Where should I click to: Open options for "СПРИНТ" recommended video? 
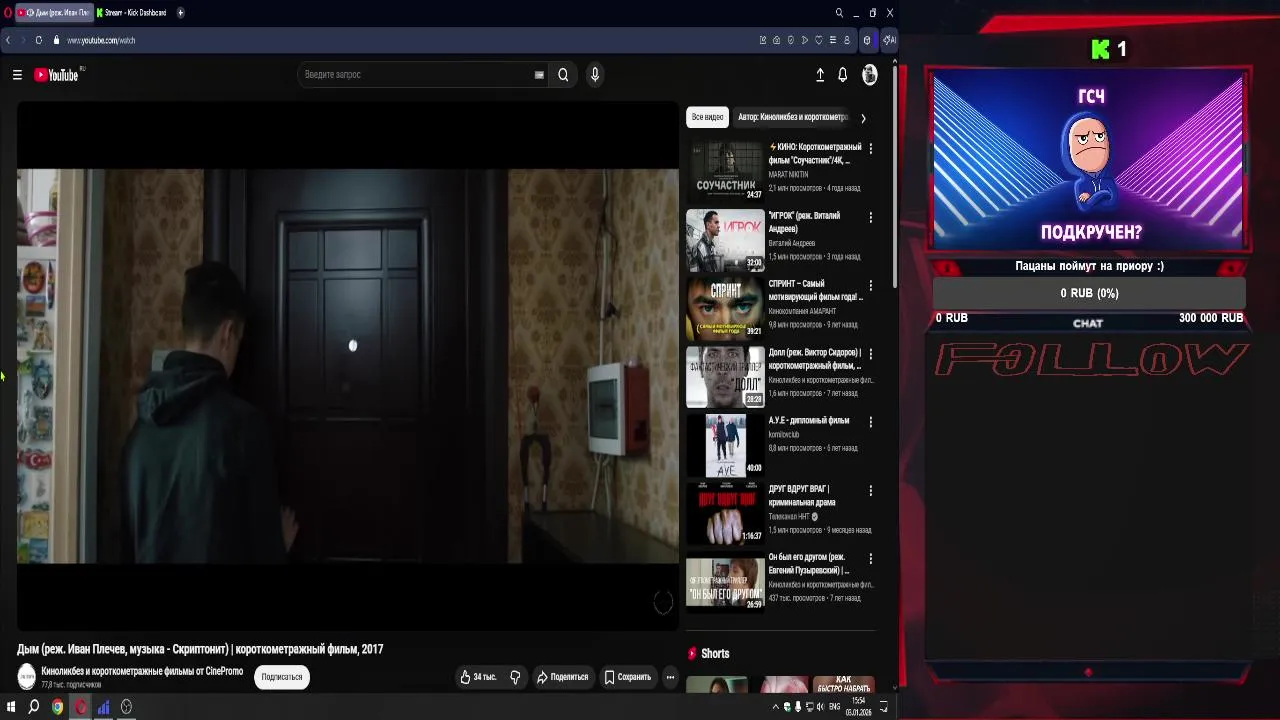(870, 285)
